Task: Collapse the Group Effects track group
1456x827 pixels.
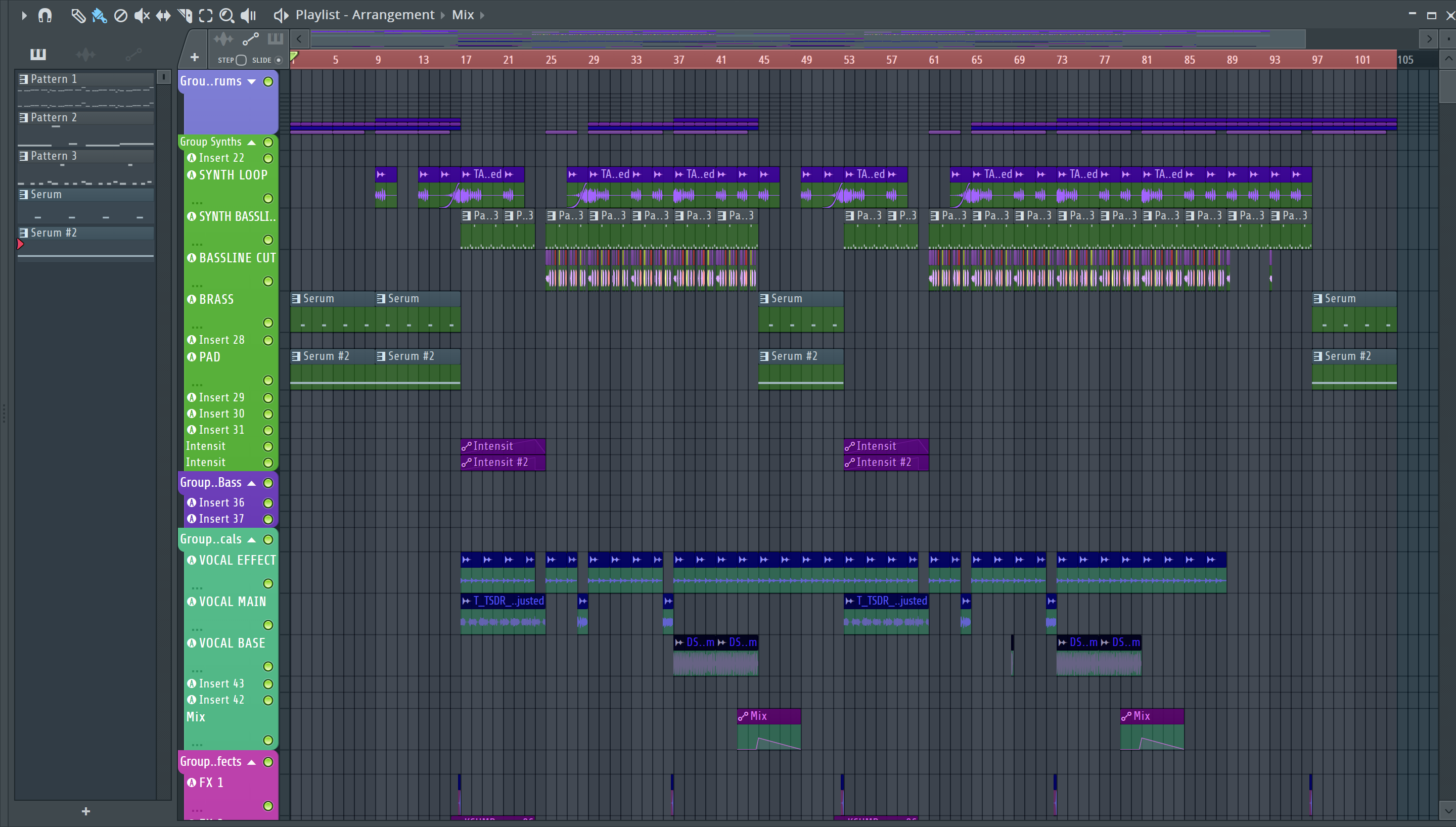Action: coord(252,762)
